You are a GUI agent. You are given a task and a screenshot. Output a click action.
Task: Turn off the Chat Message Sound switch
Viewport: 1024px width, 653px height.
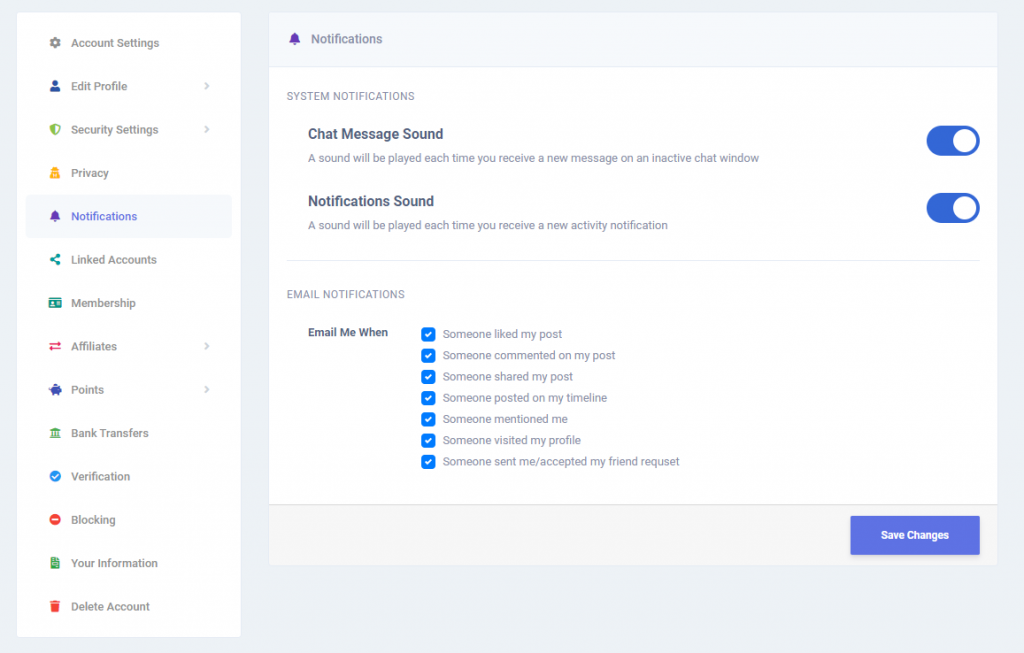click(x=953, y=141)
